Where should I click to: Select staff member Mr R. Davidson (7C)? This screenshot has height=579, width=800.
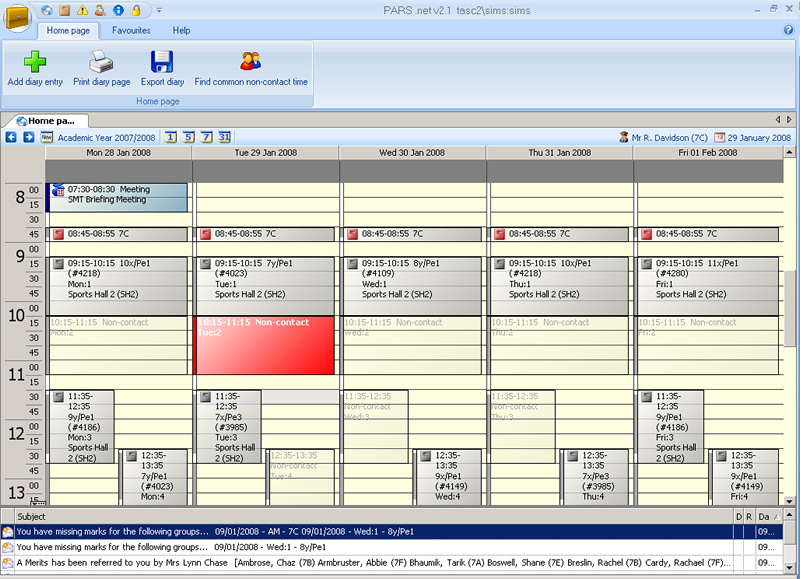pos(663,137)
